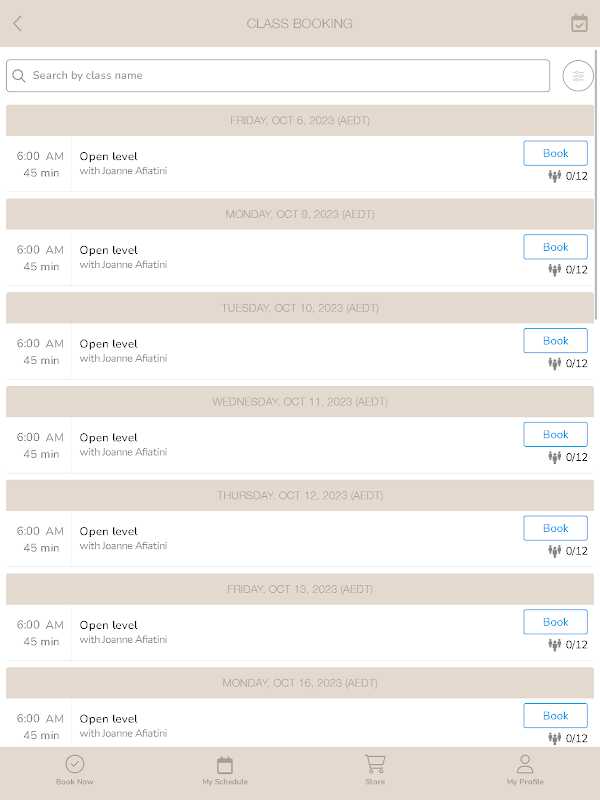
Task: Switch to My Schedule tab
Action: click(x=225, y=770)
